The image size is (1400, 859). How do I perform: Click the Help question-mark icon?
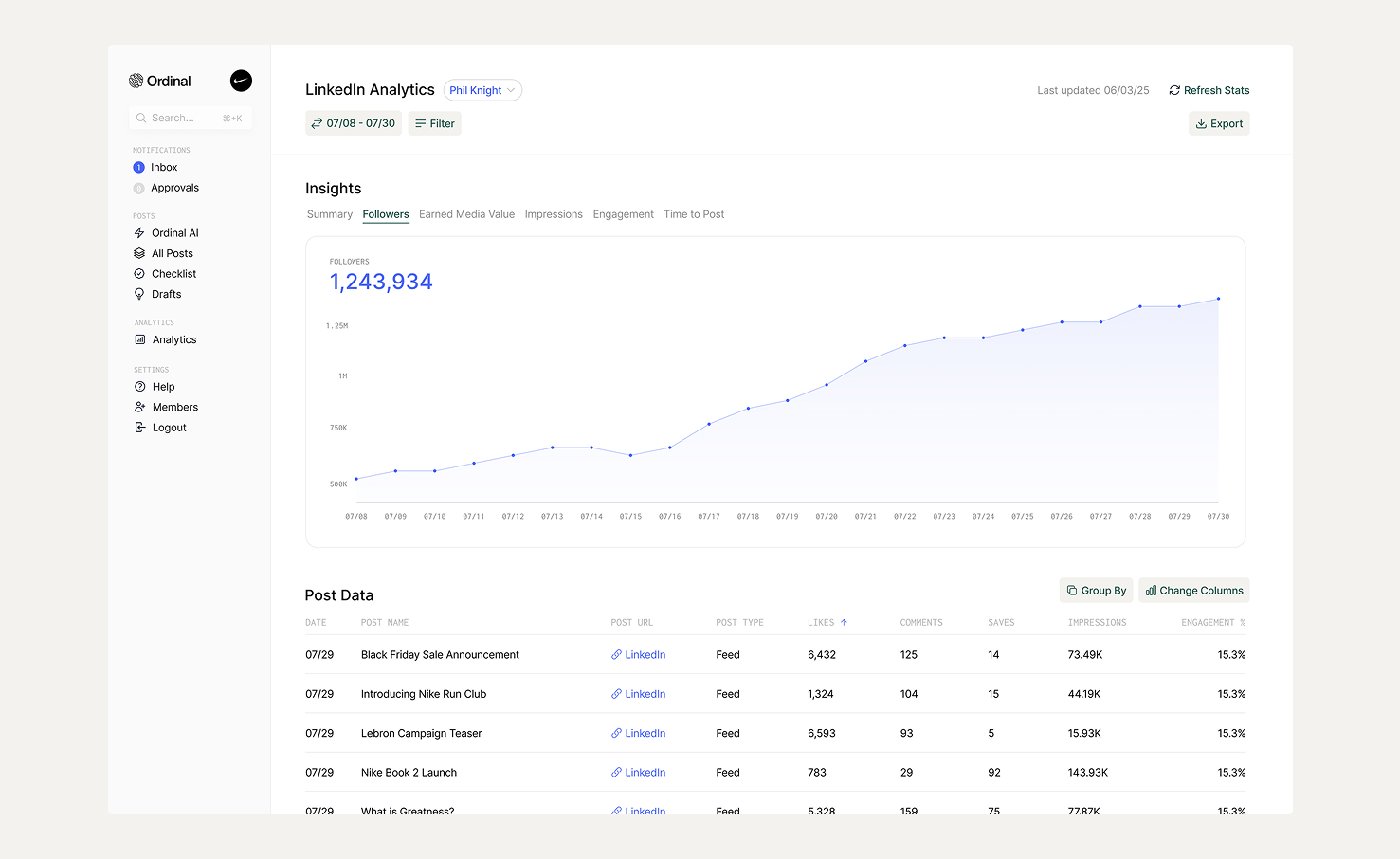coord(140,386)
